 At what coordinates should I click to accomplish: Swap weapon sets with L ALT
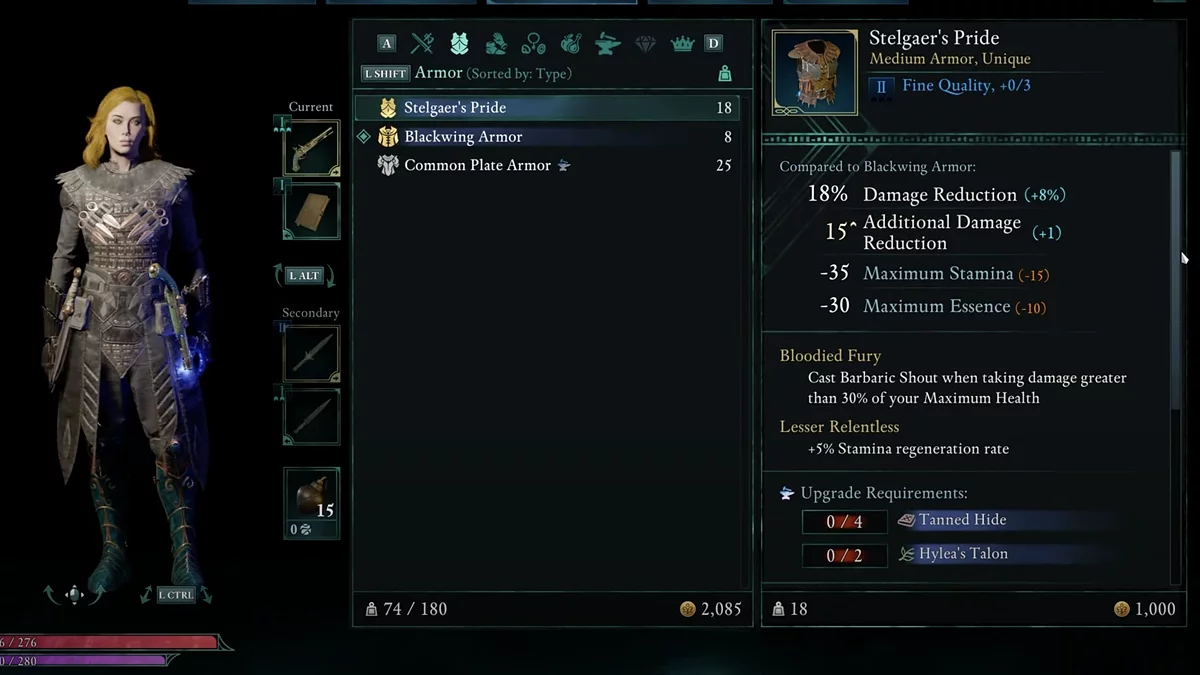click(304, 275)
